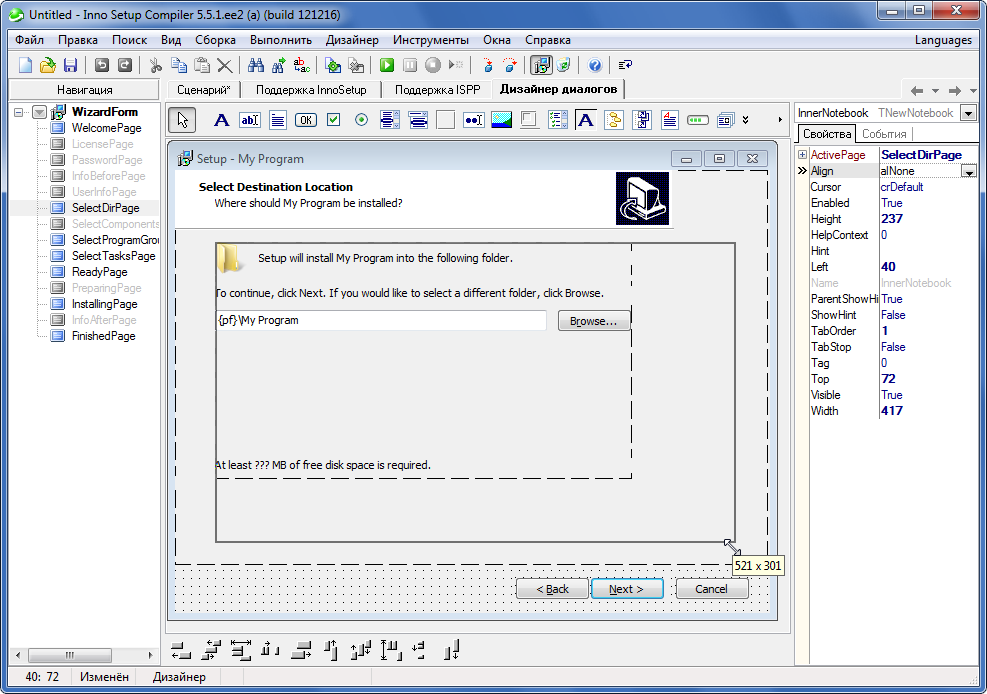Expand the ActivePage property plus sign
This screenshot has height=694, width=987.
802,155
